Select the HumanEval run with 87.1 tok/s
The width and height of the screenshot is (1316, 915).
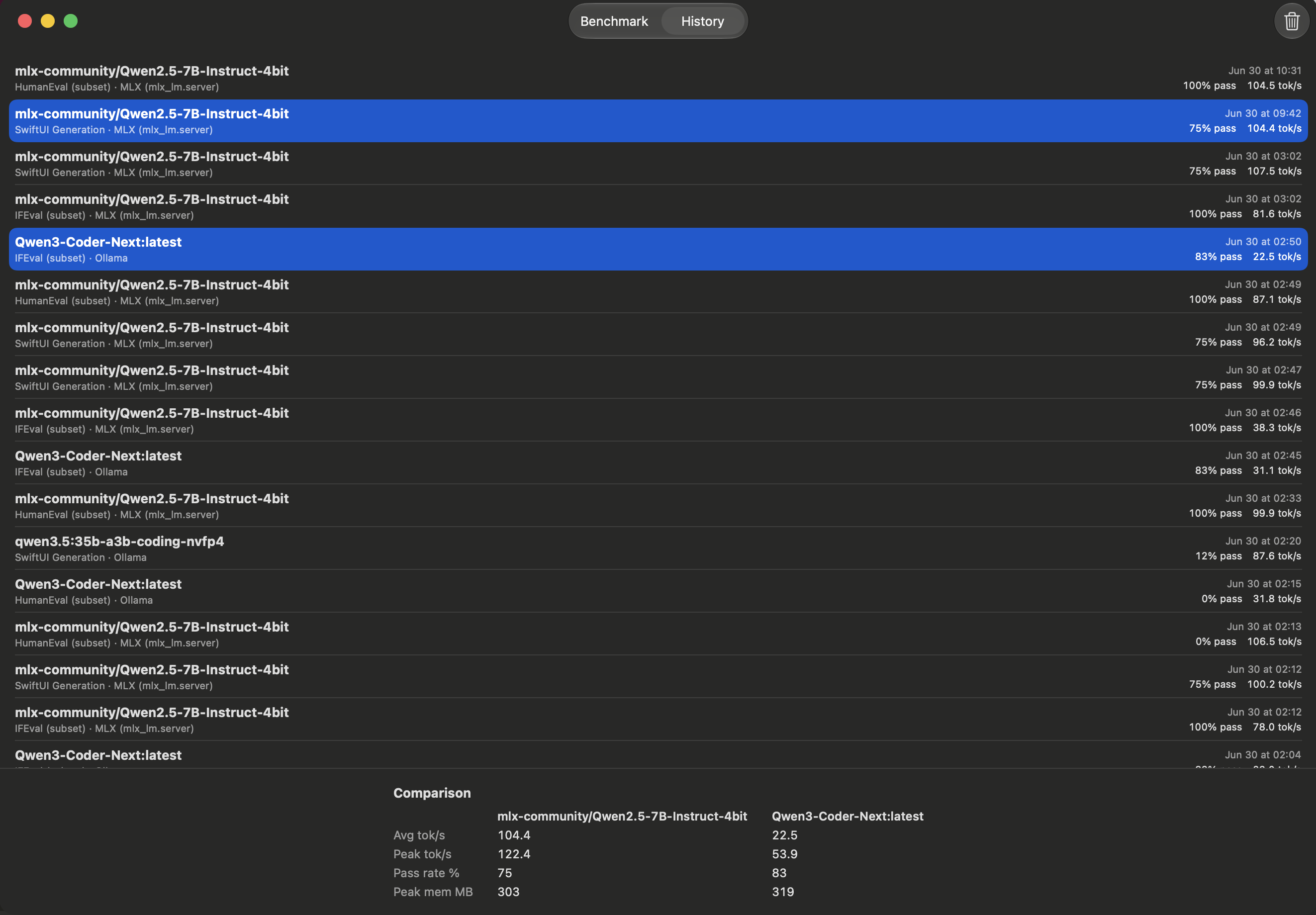(658, 292)
